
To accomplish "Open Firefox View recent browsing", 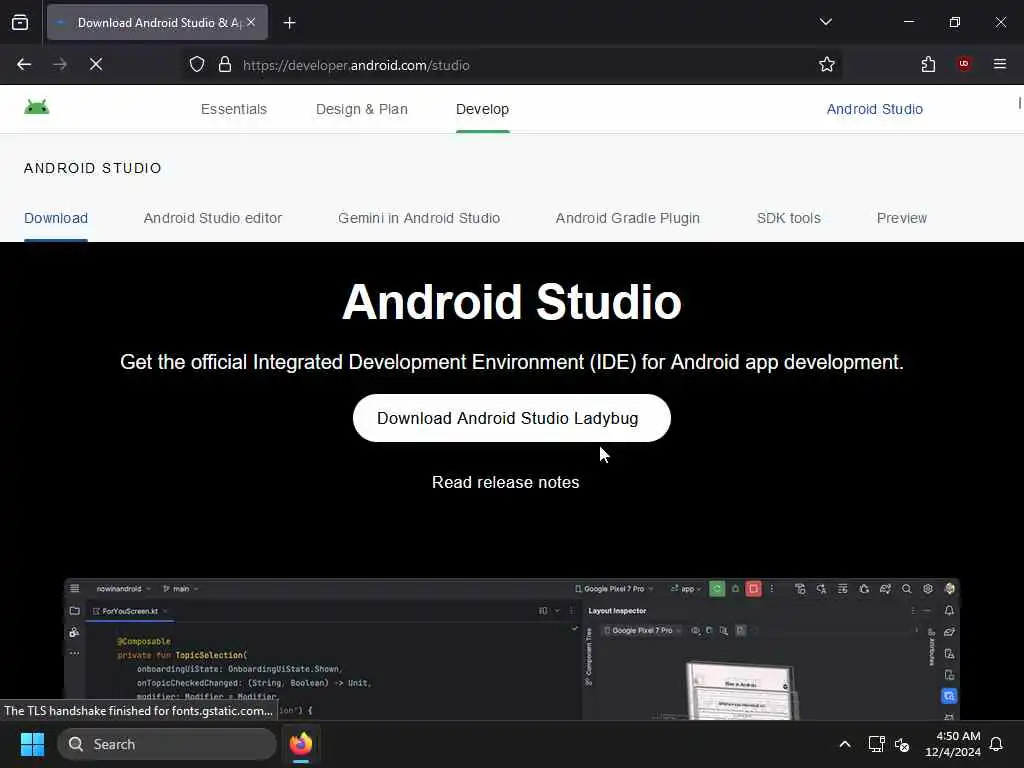I will [x=20, y=23].
